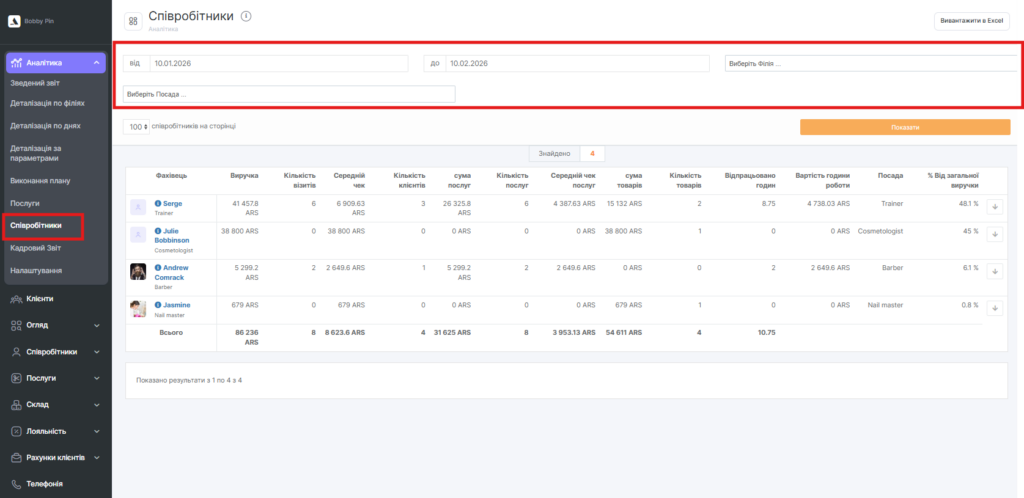Image resolution: width=1024 pixels, height=498 pixels.
Task: Expand Serge's row with the down arrow
Action: [996, 207]
